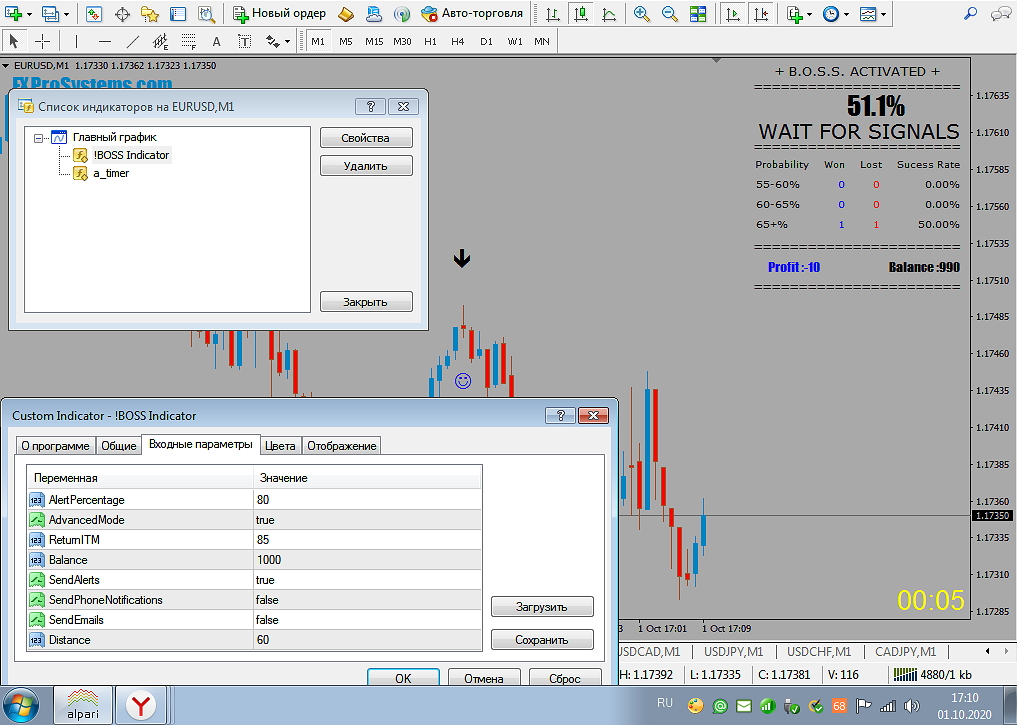1017x725 pixels.
Task: Switch to the О программе tab
Action: 55,446
